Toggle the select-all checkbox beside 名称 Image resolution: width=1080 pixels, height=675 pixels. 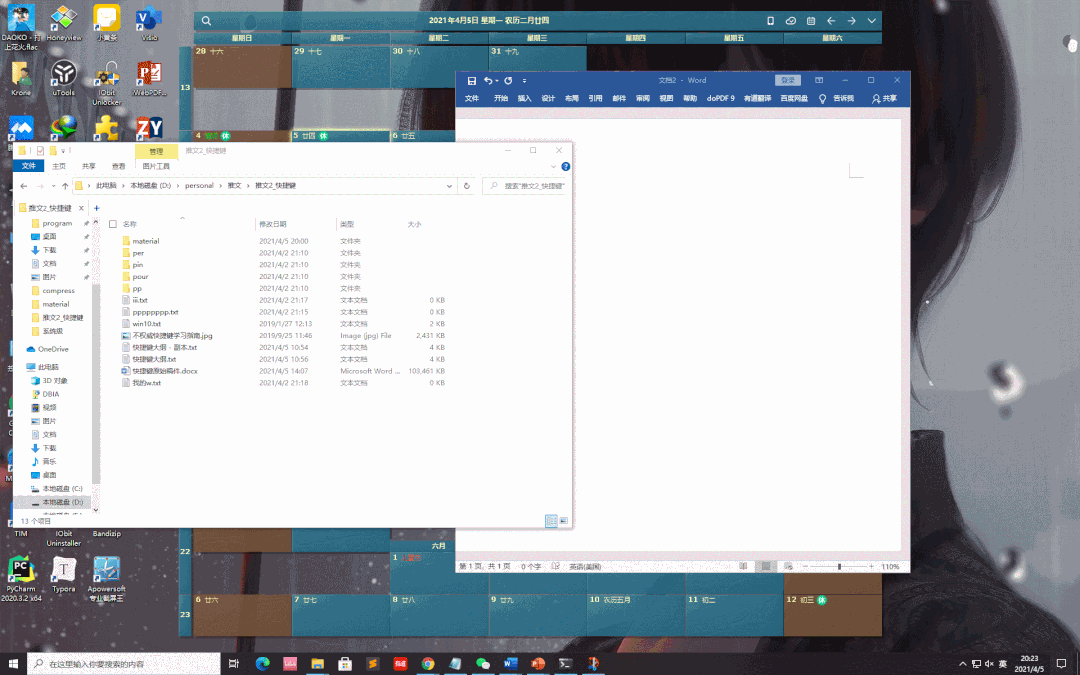click(113, 224)
